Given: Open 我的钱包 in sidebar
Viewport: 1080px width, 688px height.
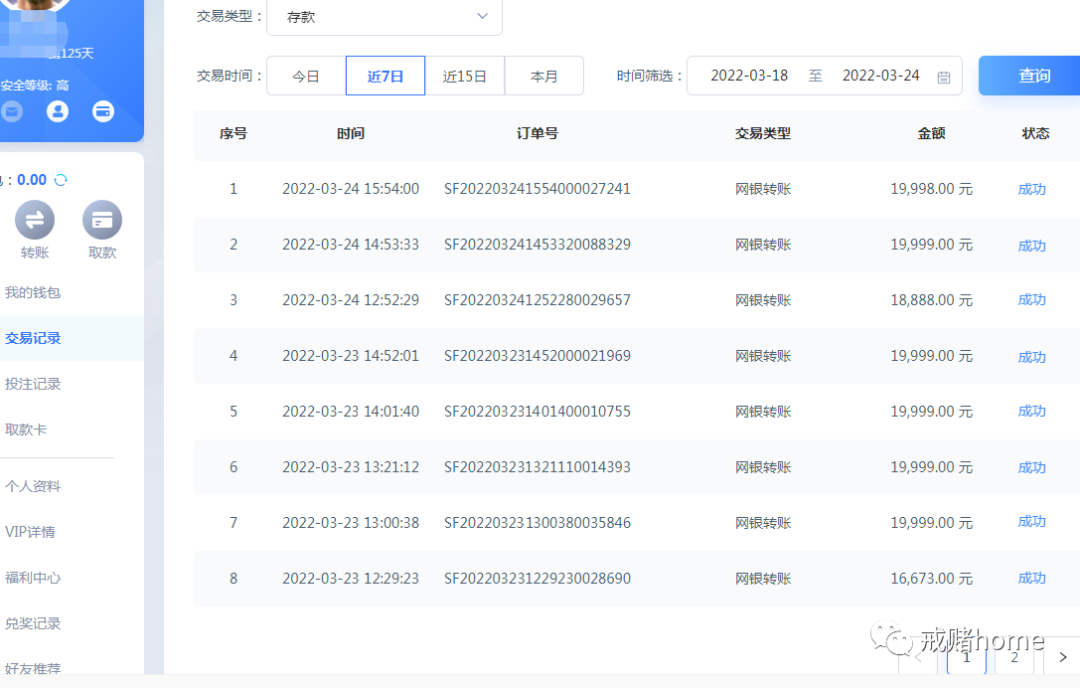Looking at the screenshot, I should coord(32,293).
